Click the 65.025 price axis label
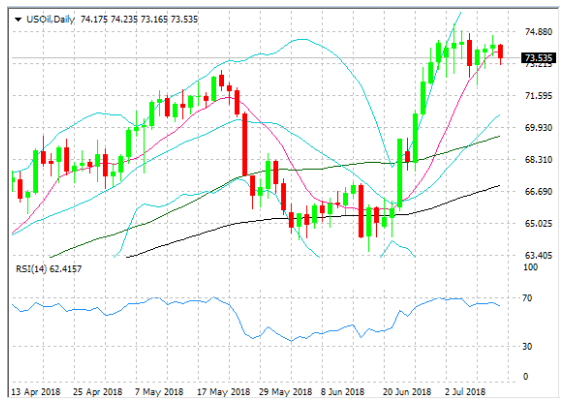The image size is (569, 411). click(539, 223)
